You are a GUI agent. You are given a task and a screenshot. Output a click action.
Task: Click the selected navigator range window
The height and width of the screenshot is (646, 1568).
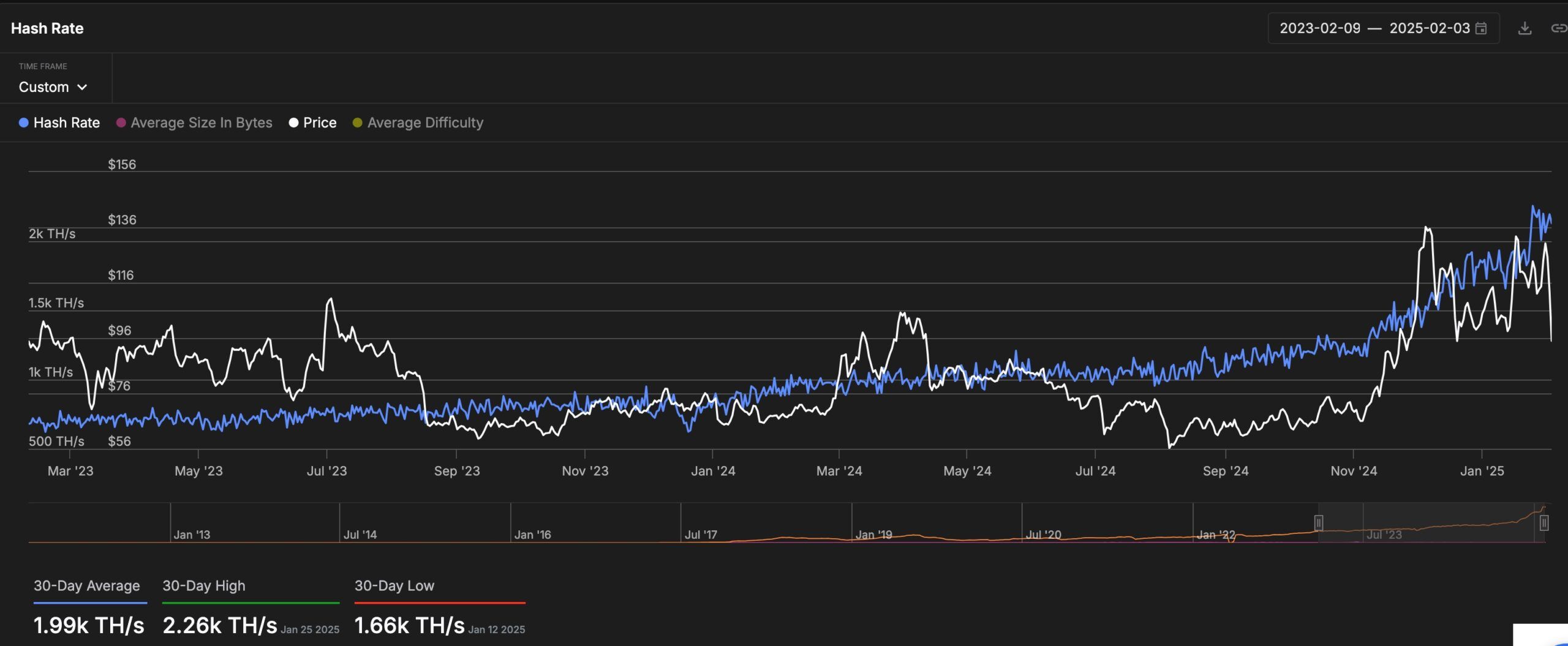pyautogui.click(x=1431, y=523)
